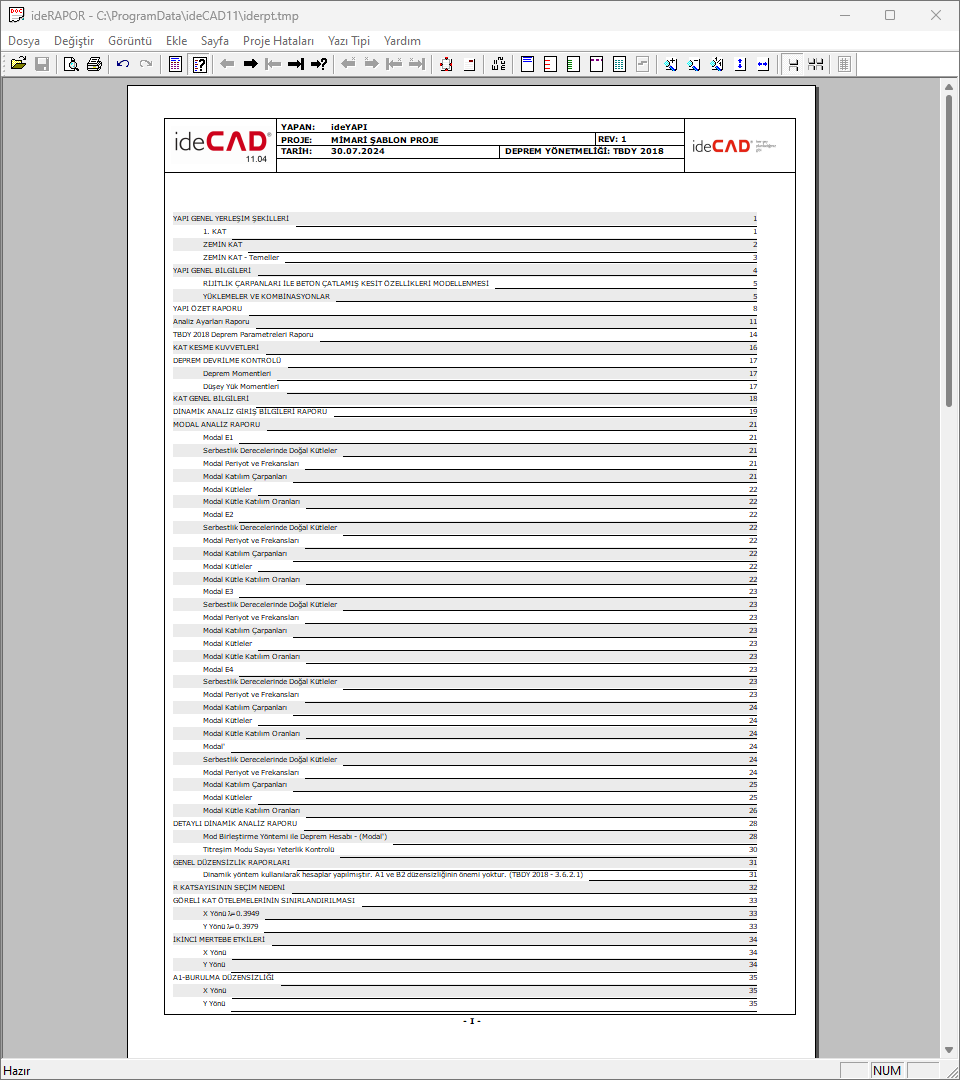Click 'R KATSAYISININ SEÇİM NEDENİ' entry
Screen dimensions: 960x1080
tap(229, 888)
